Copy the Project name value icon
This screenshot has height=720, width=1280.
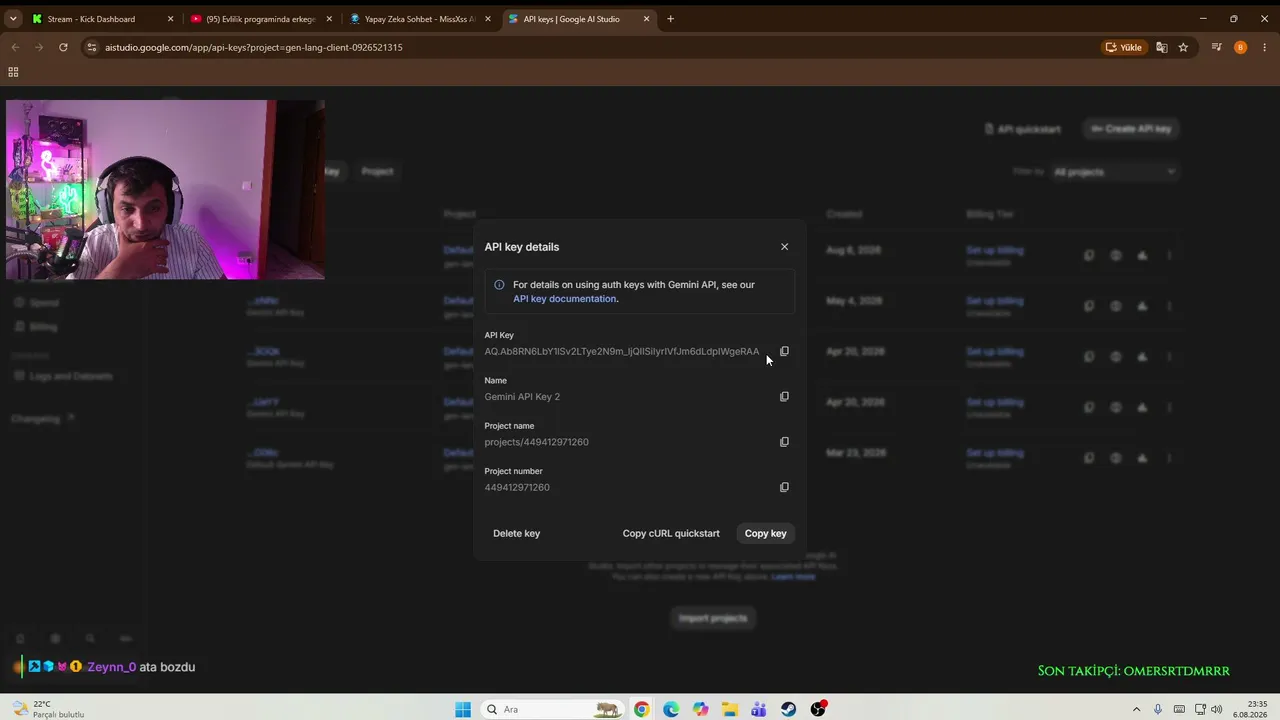coord(784,442)
